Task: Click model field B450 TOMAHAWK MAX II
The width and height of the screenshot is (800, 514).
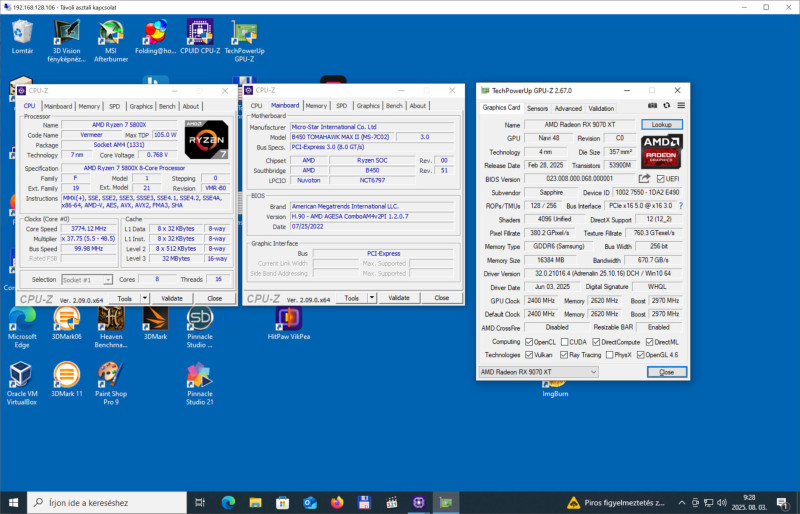Action: (x=342, y=137)
